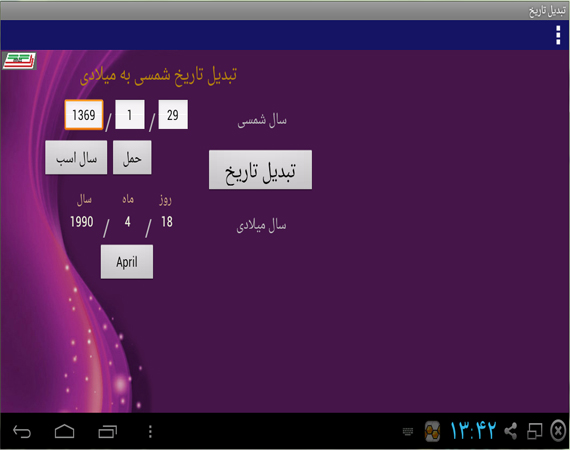Click the سال میلادی label
570x450 pixels.
point(261,226)
